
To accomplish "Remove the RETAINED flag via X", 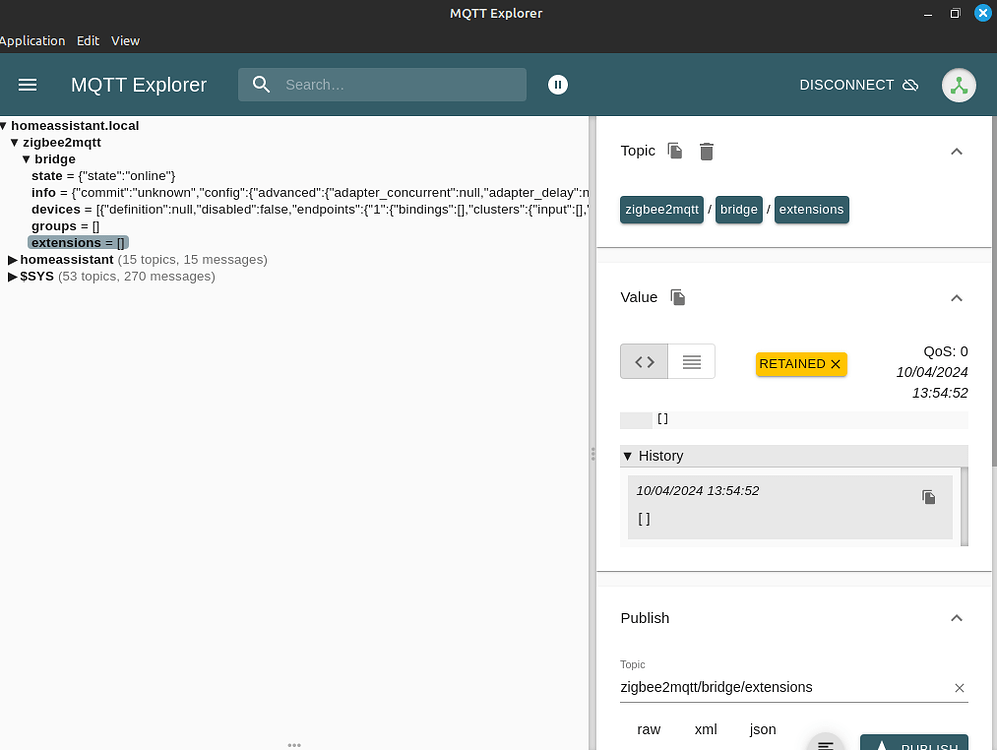I will click(835, 364).
